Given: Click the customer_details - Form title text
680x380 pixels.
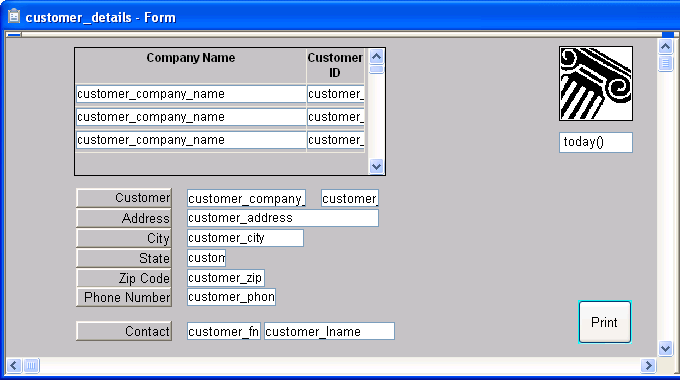Looking at the screenshot, I should click(101, 17).
